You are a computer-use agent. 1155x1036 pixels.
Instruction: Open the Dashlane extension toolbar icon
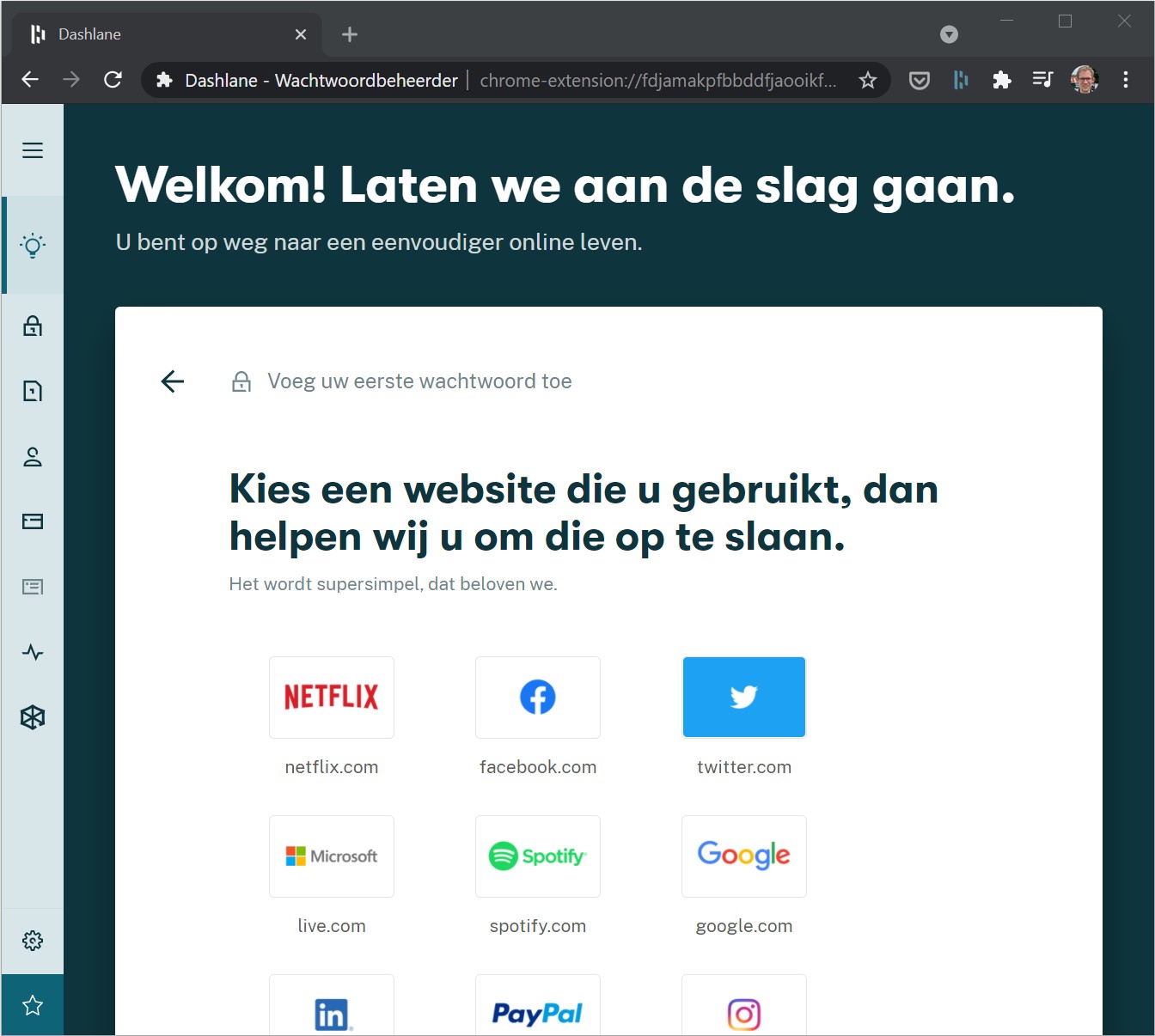(961, 80)
